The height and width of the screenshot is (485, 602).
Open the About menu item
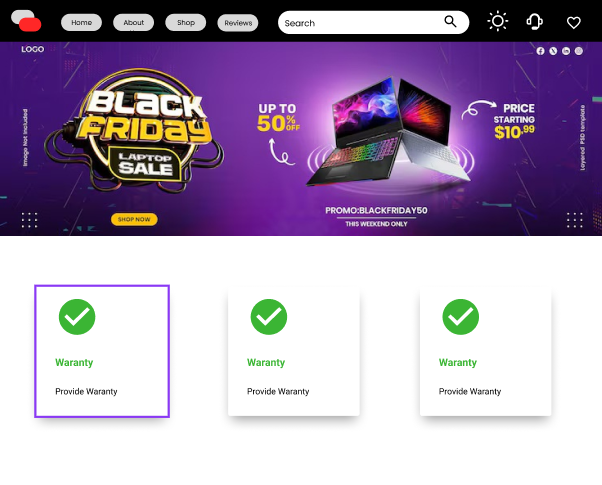pos(133,22)
